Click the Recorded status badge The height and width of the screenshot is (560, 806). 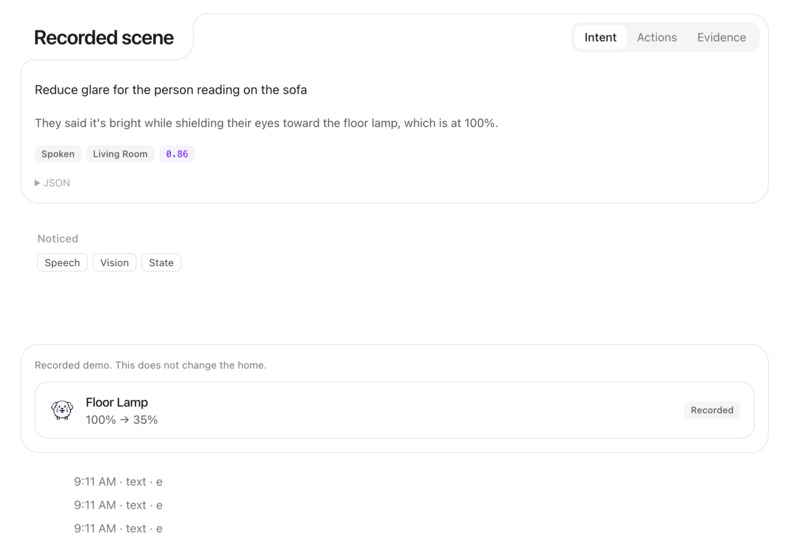click(711, 410)
